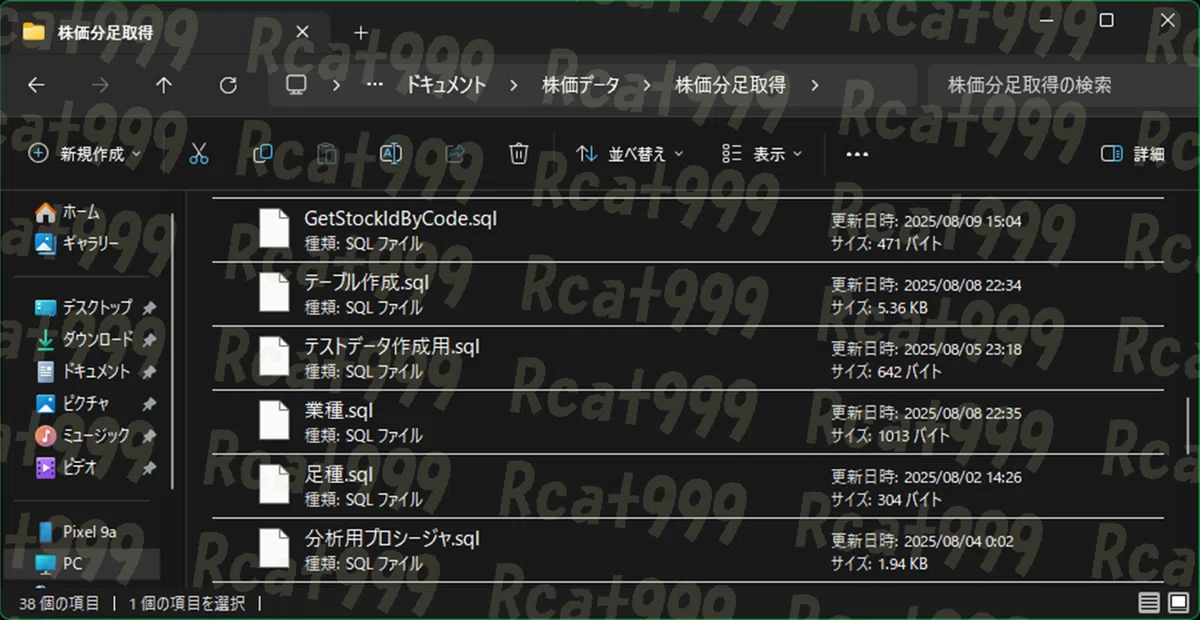
Task: Open the 並べ替え sort dropdown
Action: pos(630,154)
